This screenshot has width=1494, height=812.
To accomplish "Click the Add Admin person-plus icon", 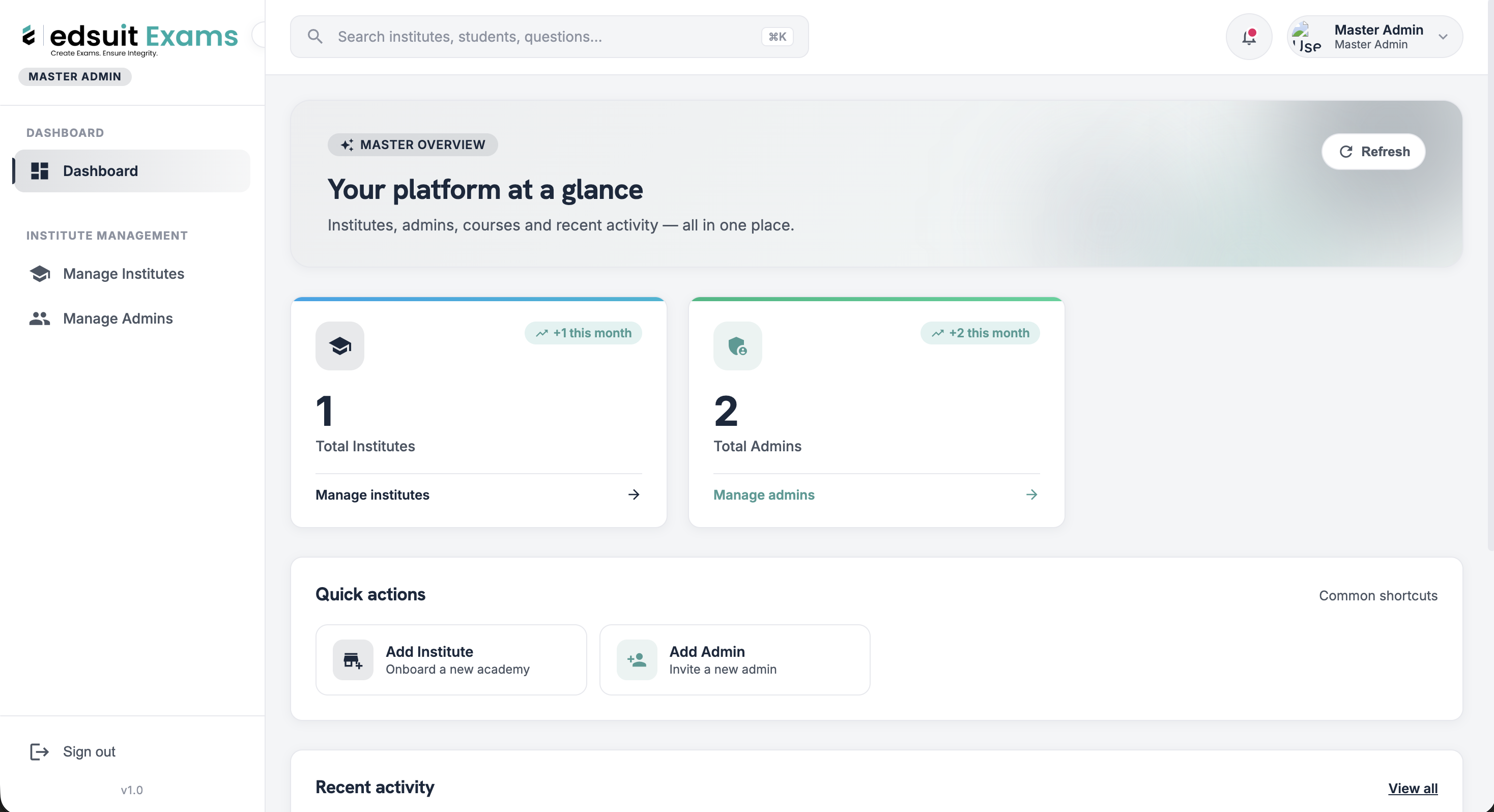I will point(637,660).
